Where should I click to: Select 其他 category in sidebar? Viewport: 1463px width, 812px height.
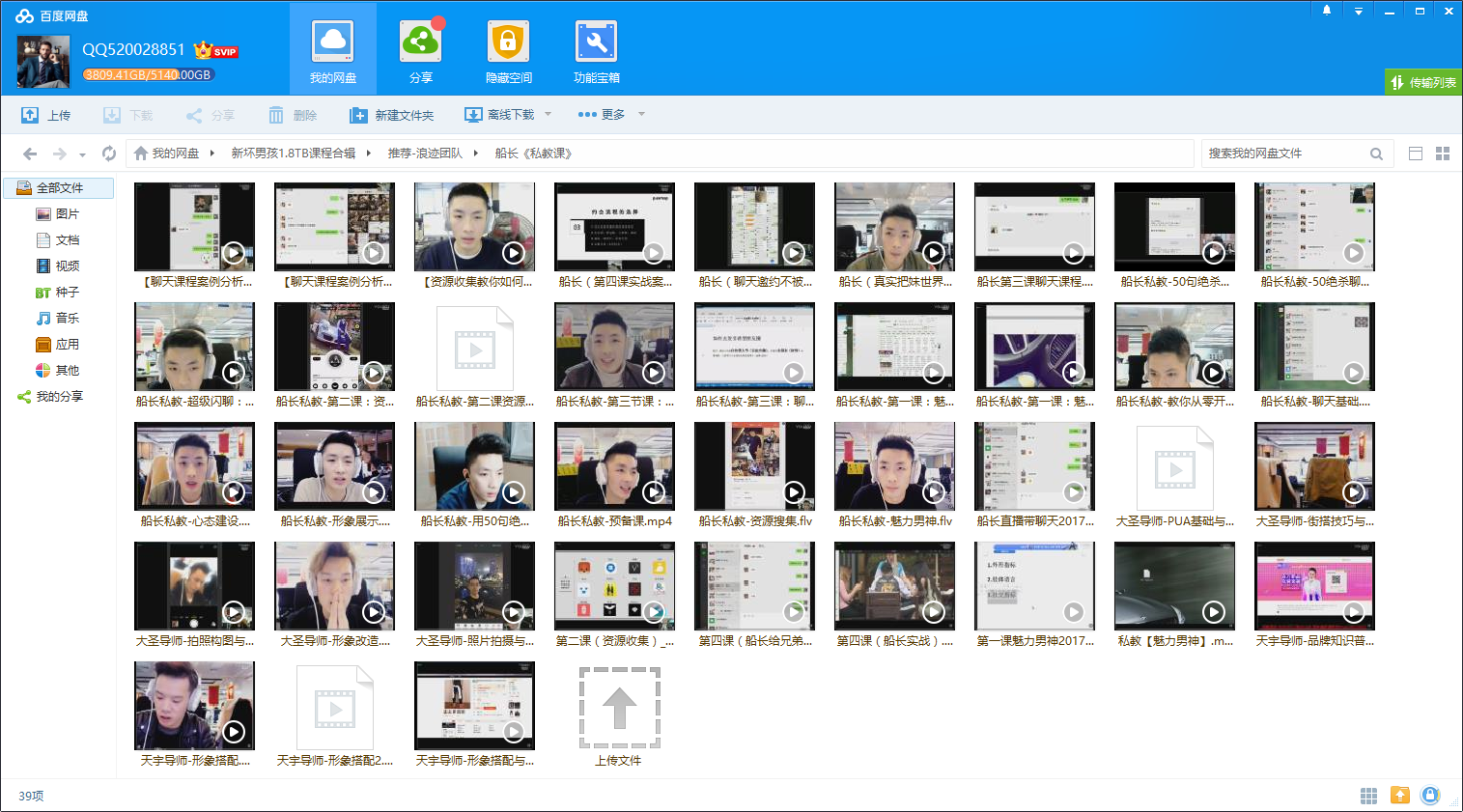coord(57,370)
